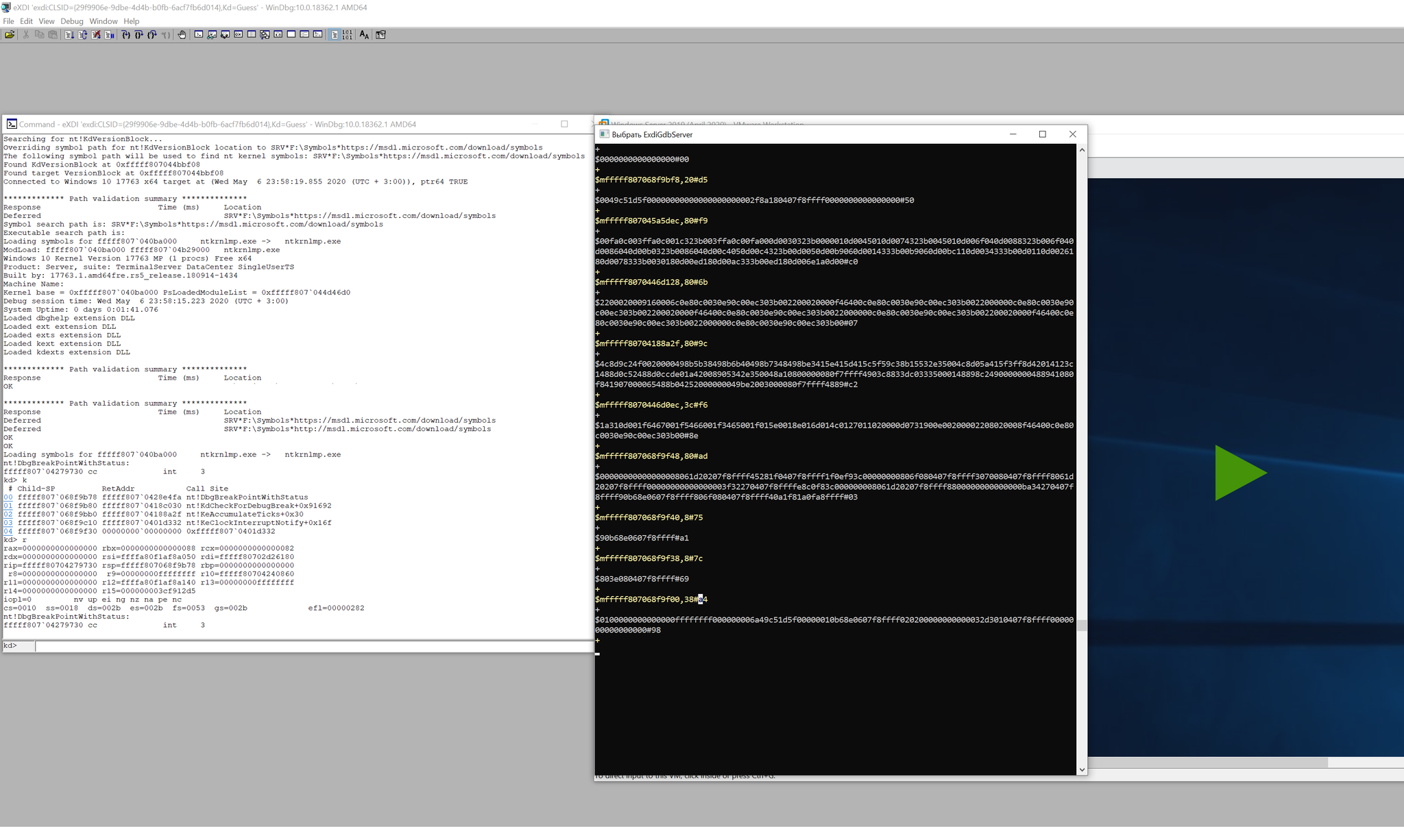Open the Window menu
The image size is (1404, 840).
[x=104, y=21]
